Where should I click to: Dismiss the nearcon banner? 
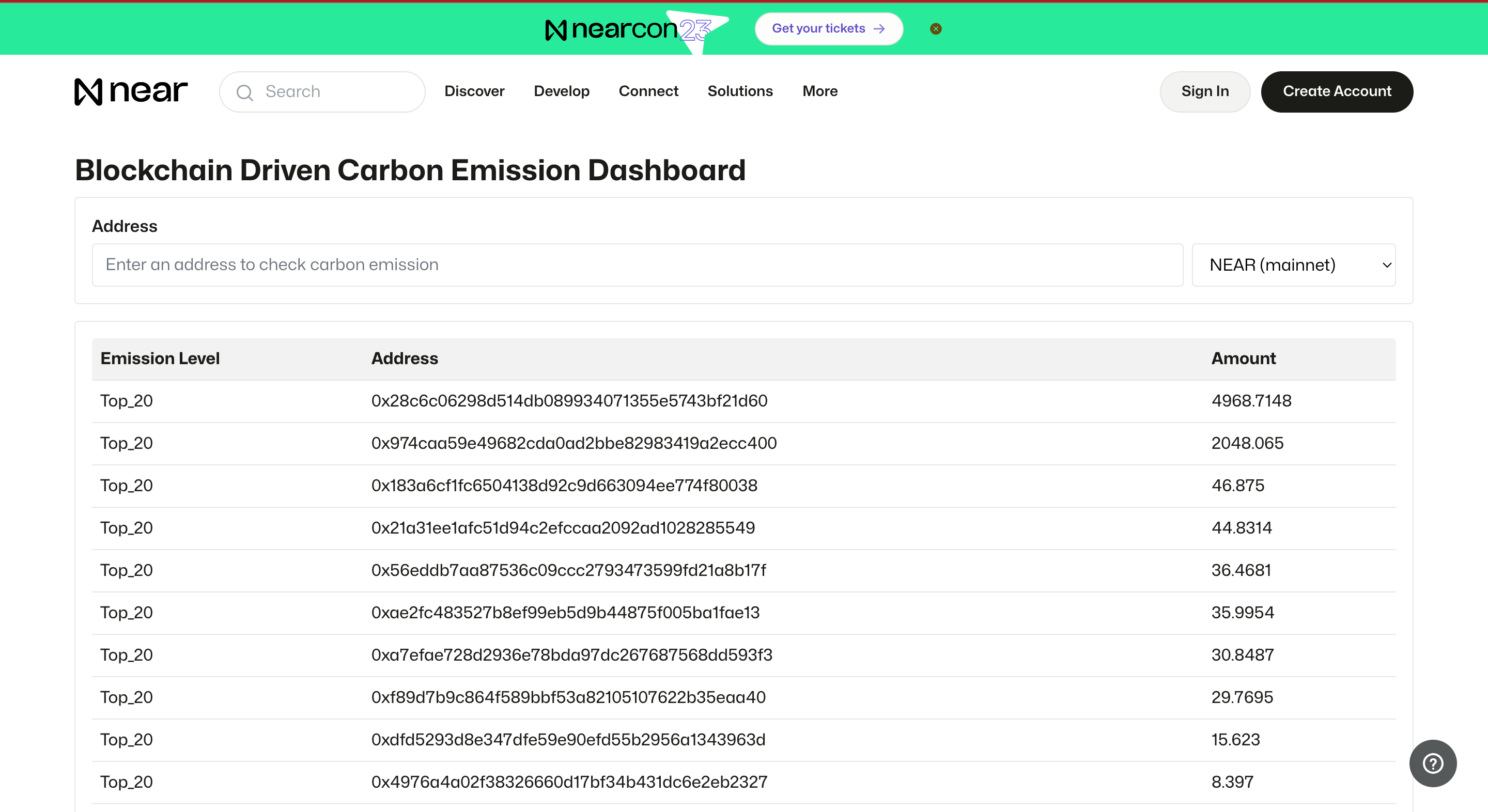coord(936,29)
